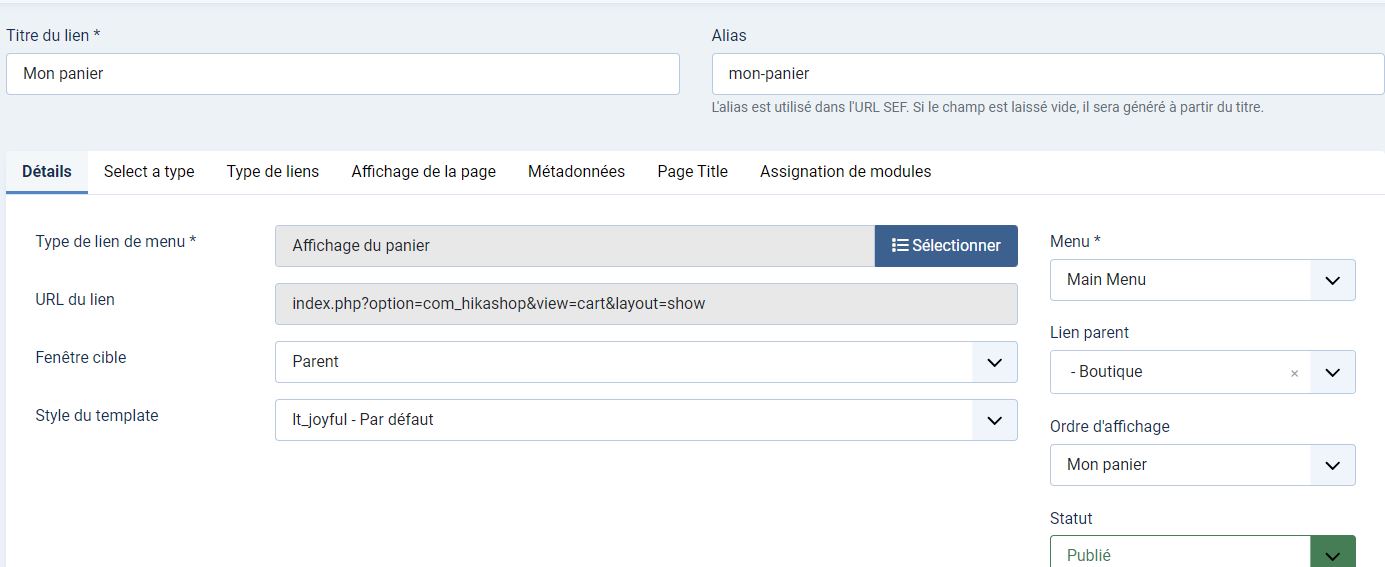Screen dimensions: 1385x567
Task: Expand the Menu dropdown set to Main Menu
Action: click(x=1202, y=280)
